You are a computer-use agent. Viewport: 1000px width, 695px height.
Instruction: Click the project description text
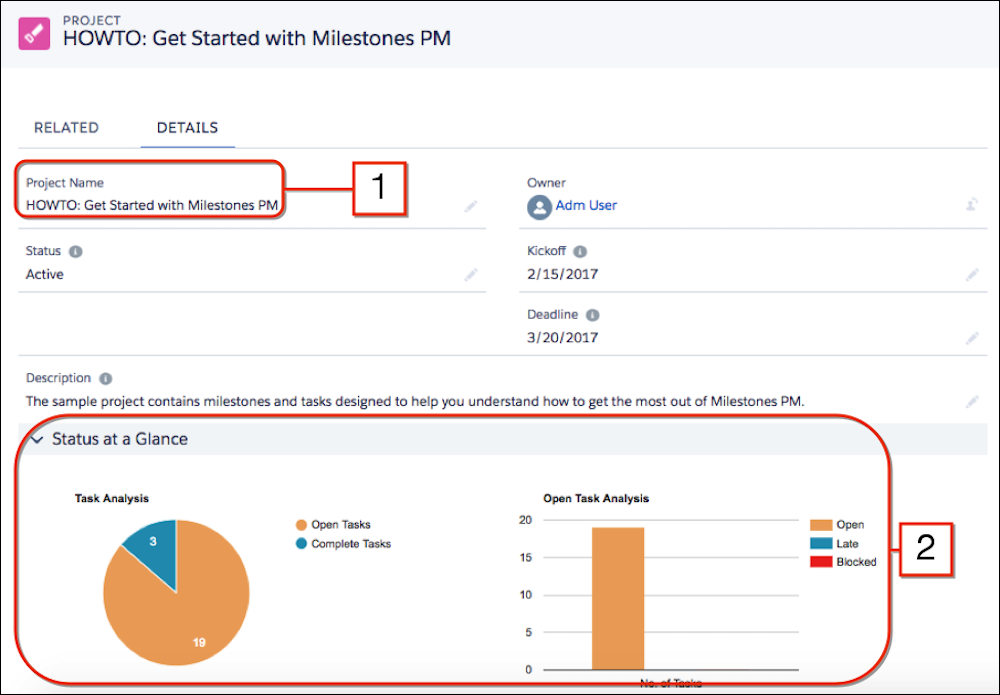(x=415, y=401)
